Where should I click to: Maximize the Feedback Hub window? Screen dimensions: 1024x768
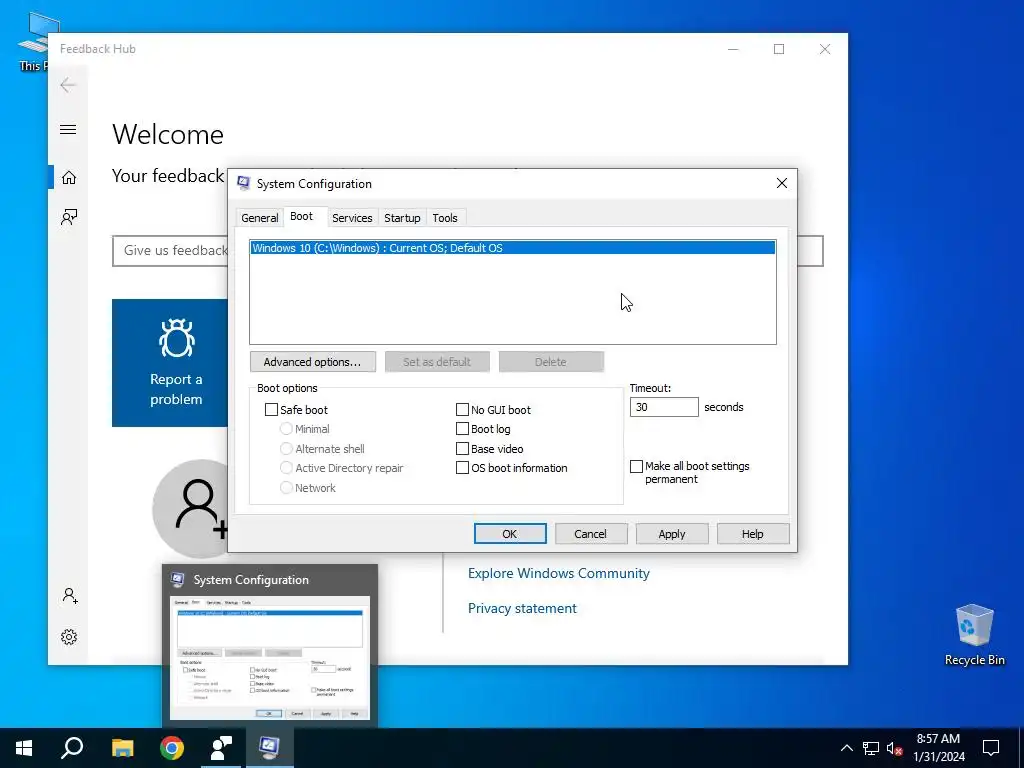(778, 49)
